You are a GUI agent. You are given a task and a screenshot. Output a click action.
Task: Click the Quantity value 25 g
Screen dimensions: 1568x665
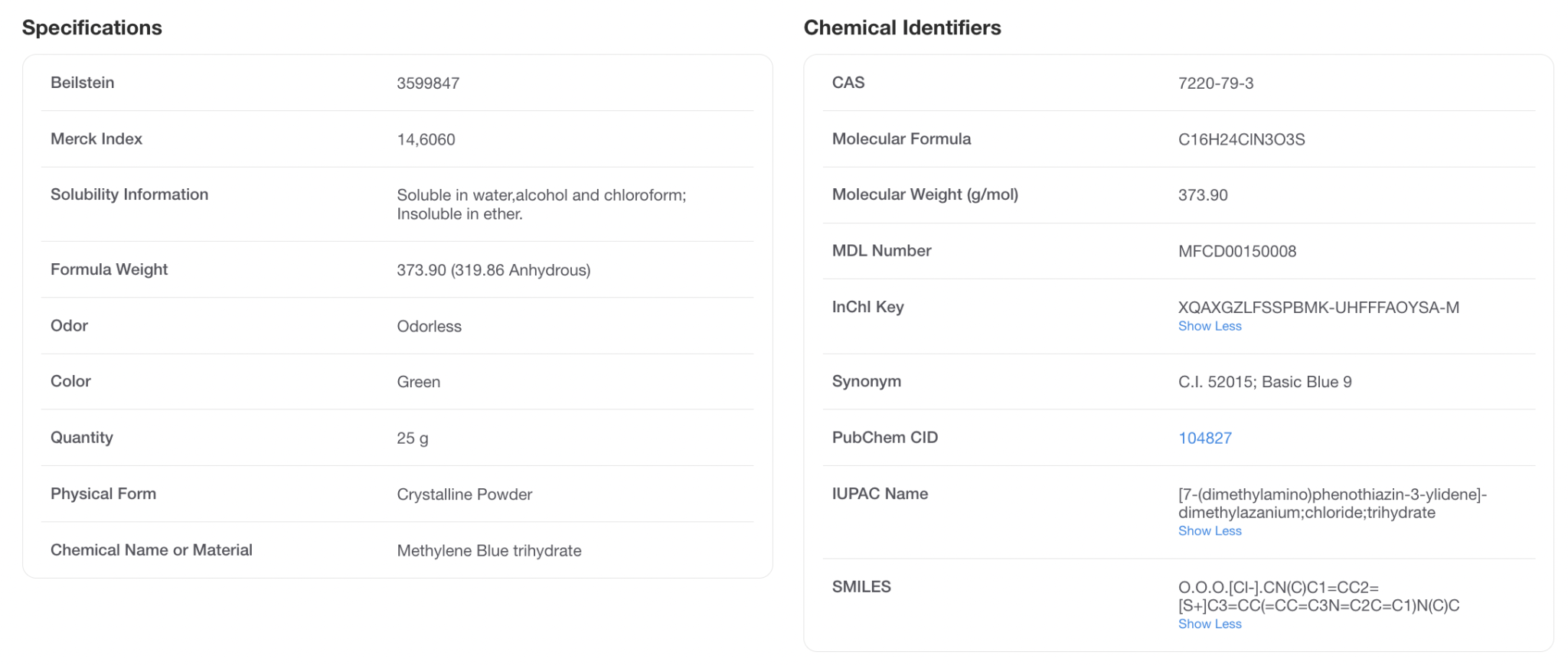(x=413, y=438)
